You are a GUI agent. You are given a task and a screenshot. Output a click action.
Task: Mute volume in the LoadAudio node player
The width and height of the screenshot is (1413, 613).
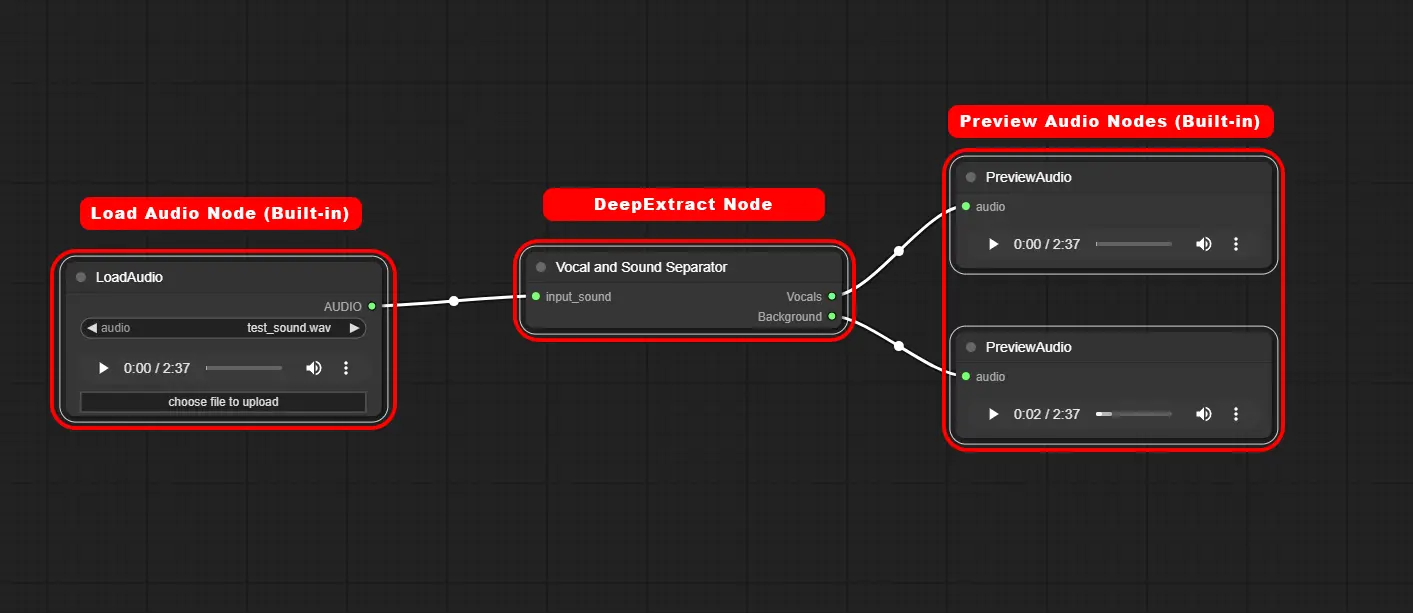click(x=314, y=368)
